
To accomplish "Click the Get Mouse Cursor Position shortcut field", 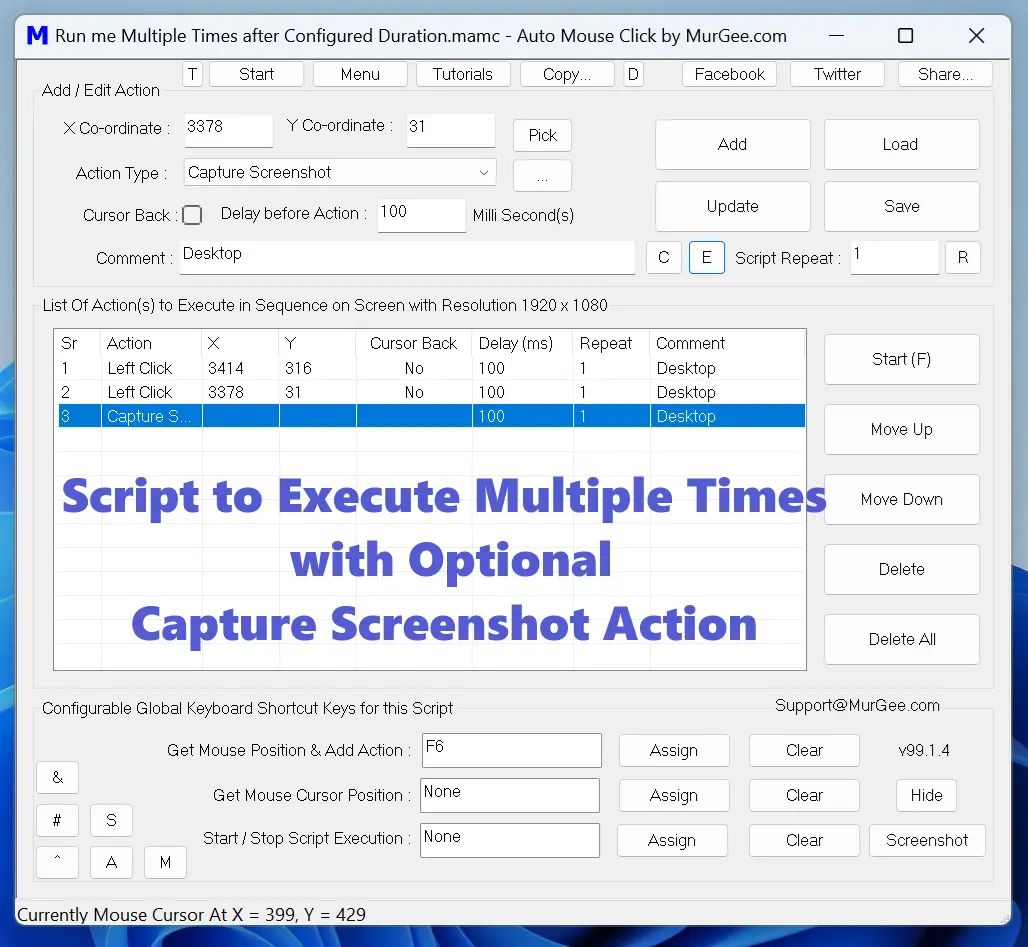I will [x=510, y=796].
